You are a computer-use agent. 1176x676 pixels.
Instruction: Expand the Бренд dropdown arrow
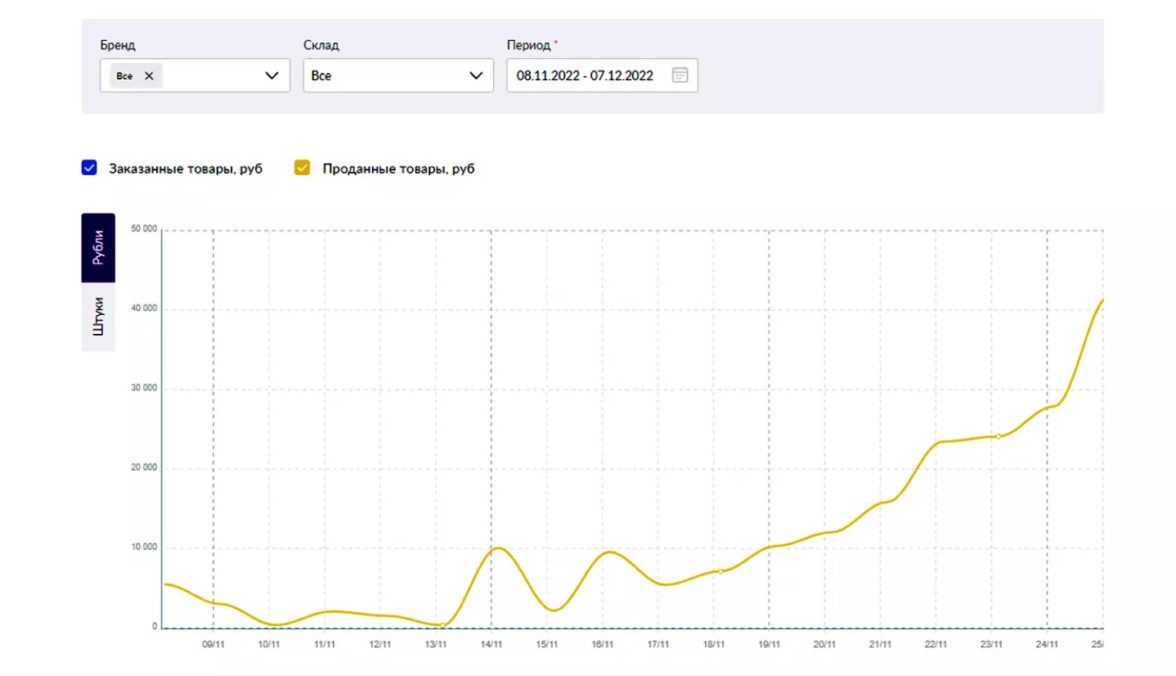271,76
